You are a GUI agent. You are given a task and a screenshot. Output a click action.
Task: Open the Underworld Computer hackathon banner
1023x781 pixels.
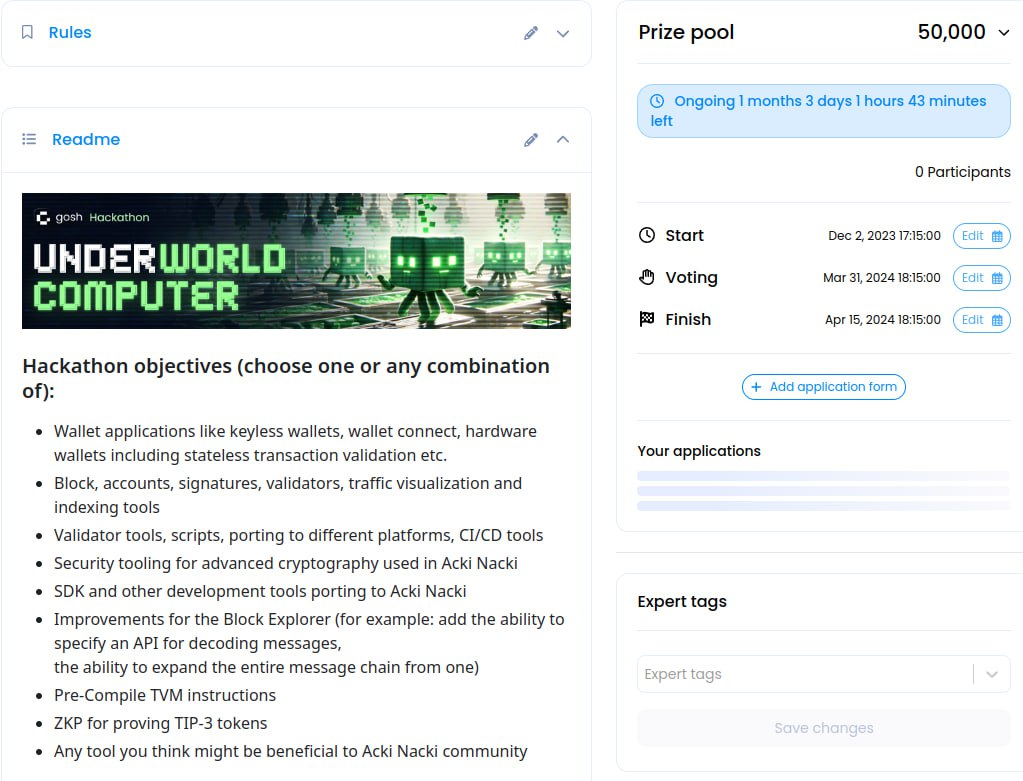[296, 261]
